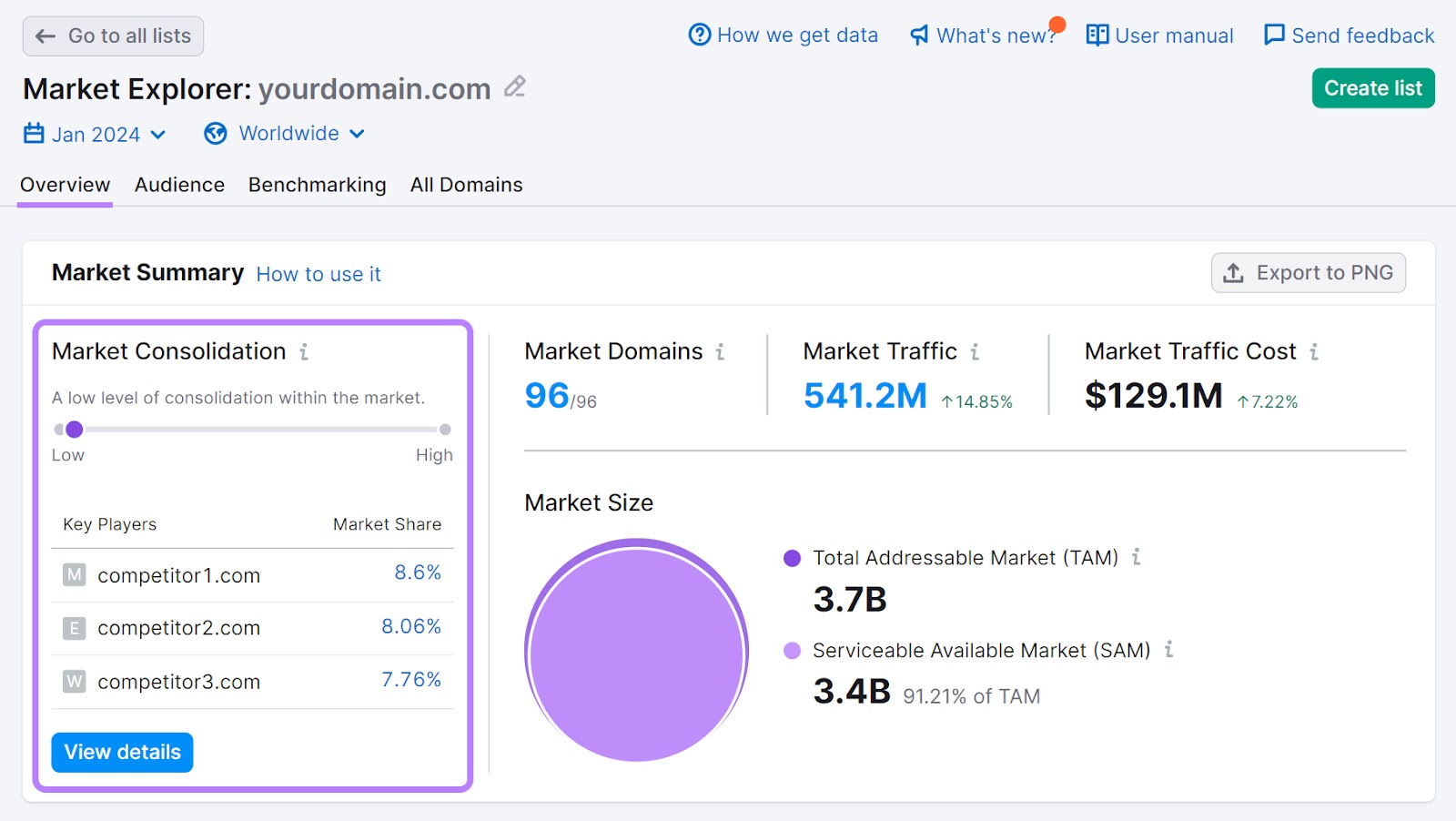Open the User manual book icon
Screen dimensions: 1456x821
coord(1097,34)
